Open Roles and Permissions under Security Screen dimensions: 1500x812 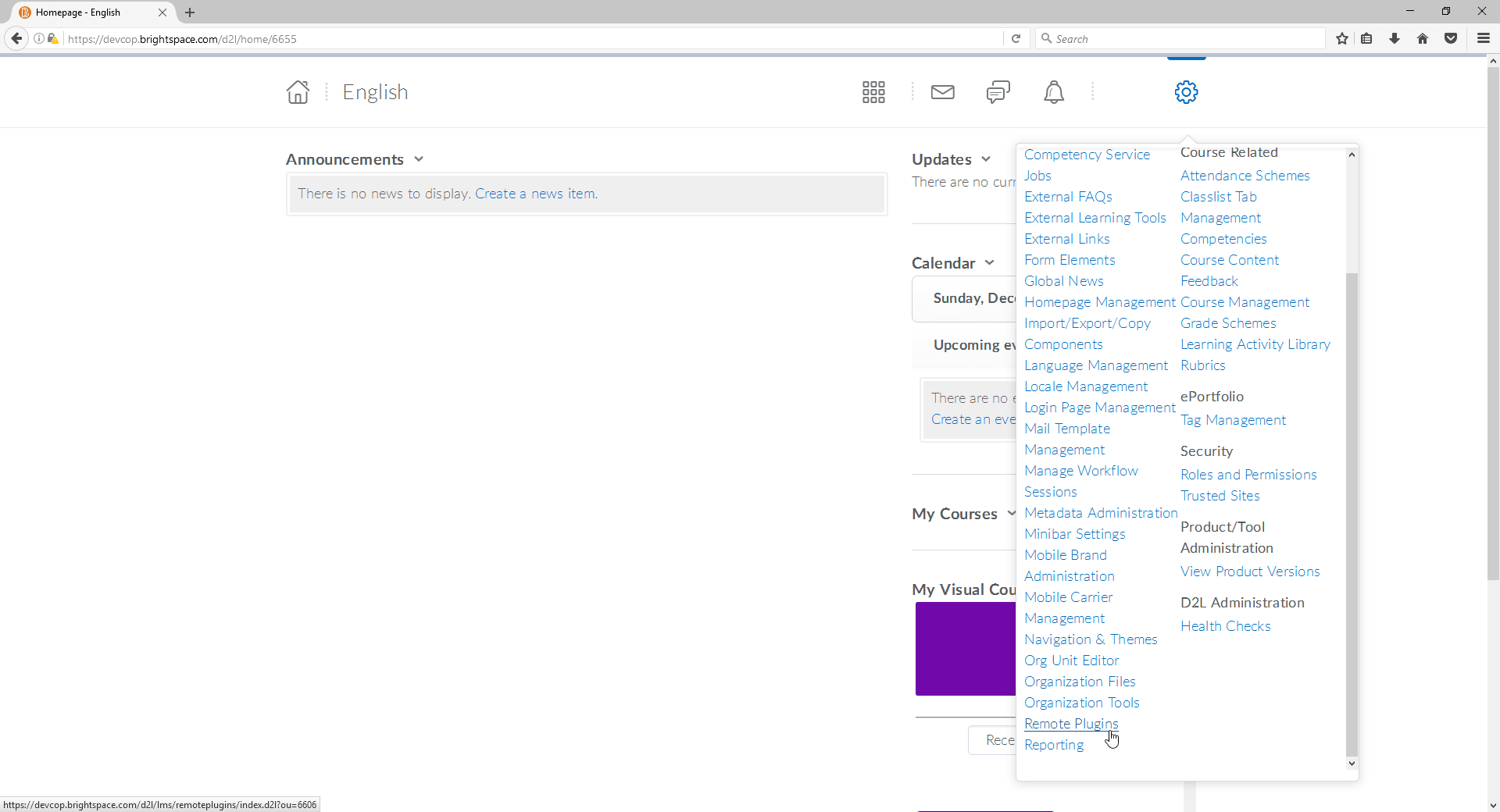1248,474
